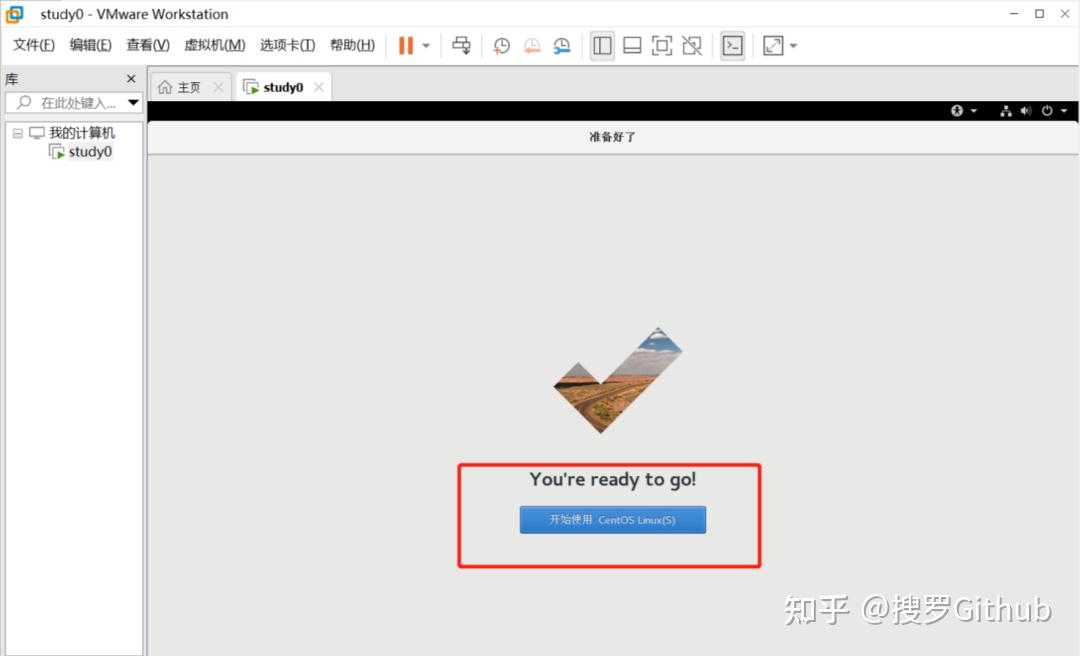Toggle the library sidebar view

[602, 45]
